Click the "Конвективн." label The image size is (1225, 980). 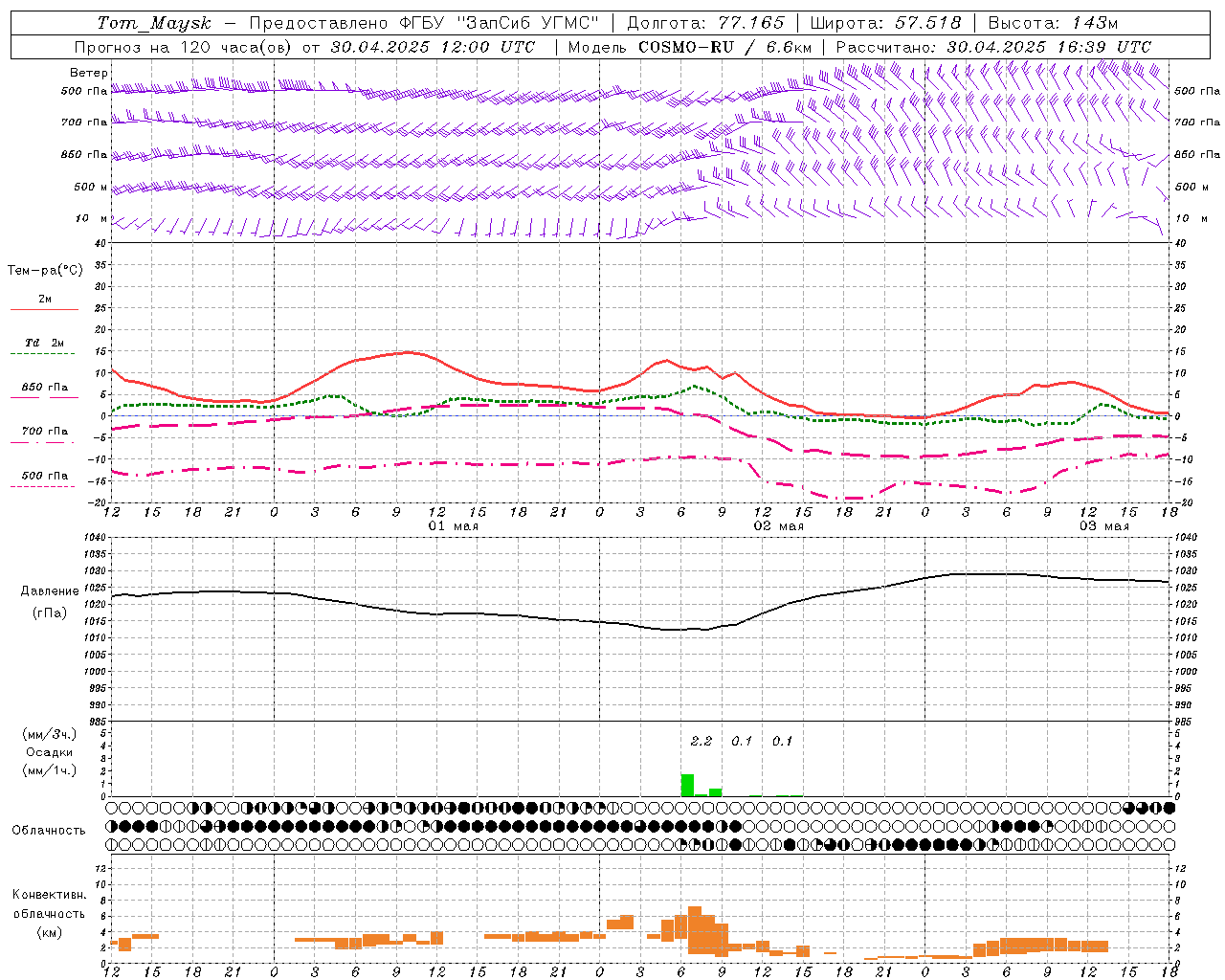50,895
